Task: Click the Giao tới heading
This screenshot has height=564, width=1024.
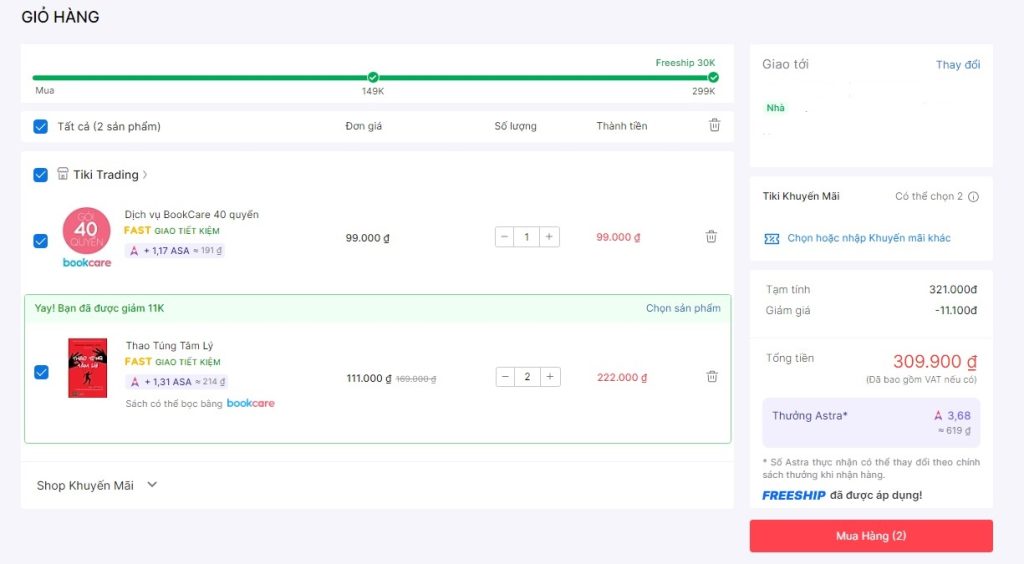Action: tap(785, 64)
